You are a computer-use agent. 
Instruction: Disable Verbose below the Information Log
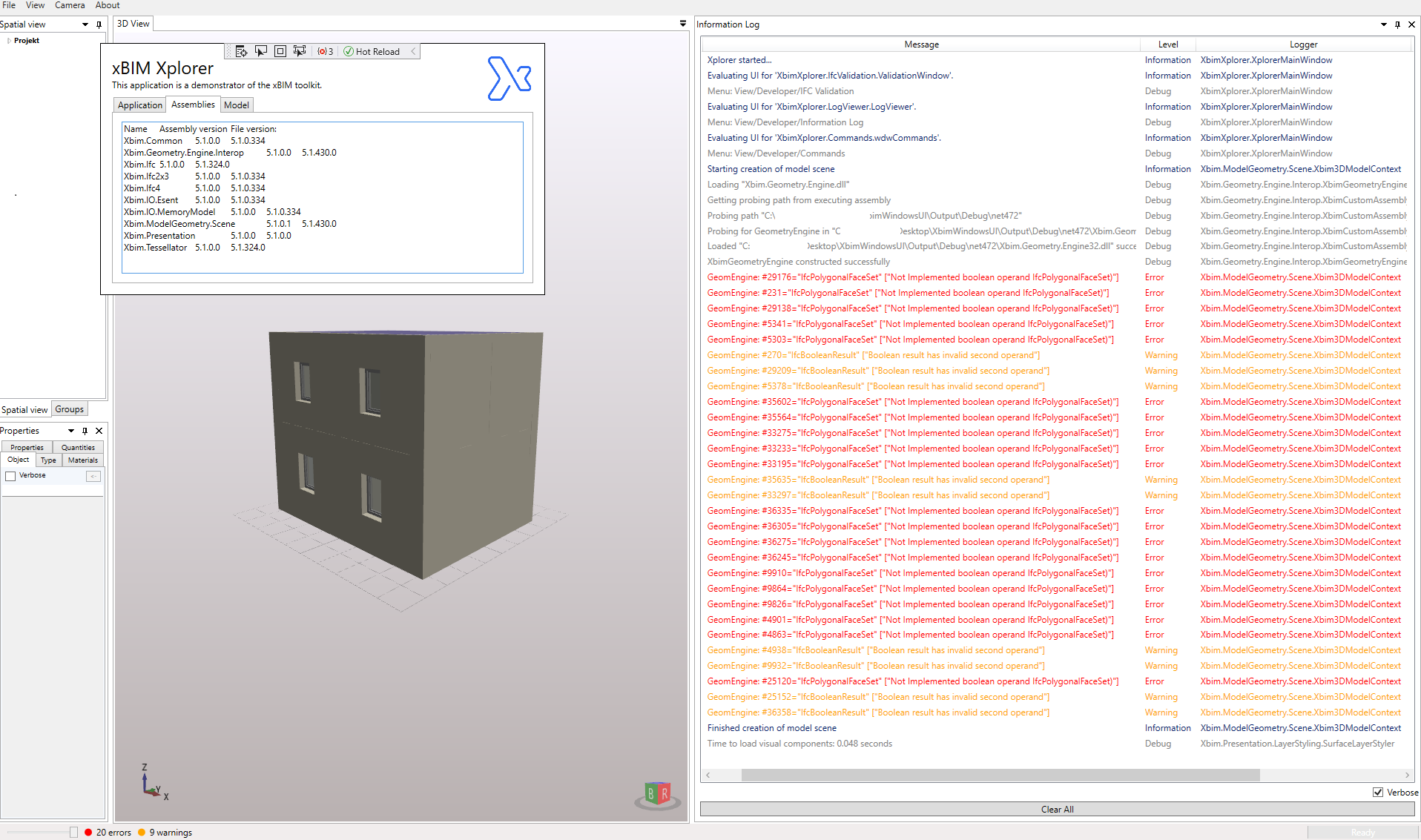pos(1378,792)
